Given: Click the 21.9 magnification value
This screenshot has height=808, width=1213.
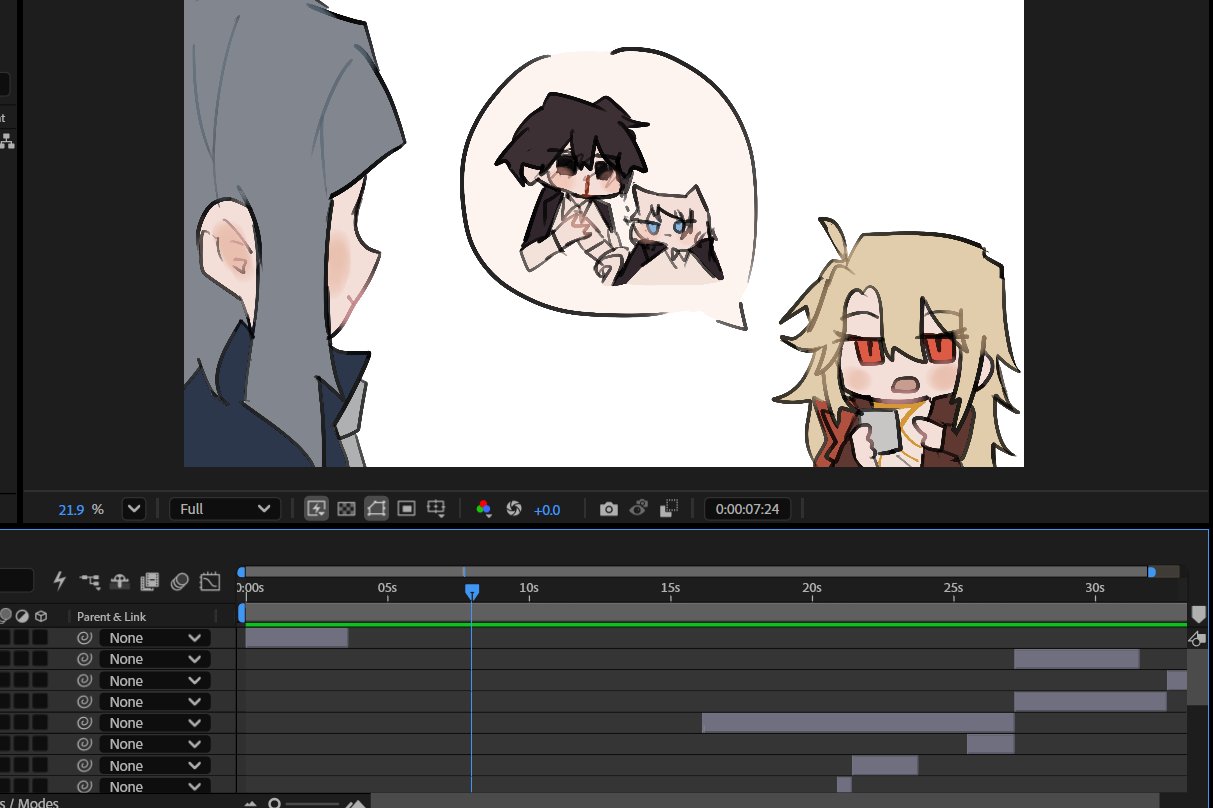Looking at the screenshot, I should (x=71, y=510).
